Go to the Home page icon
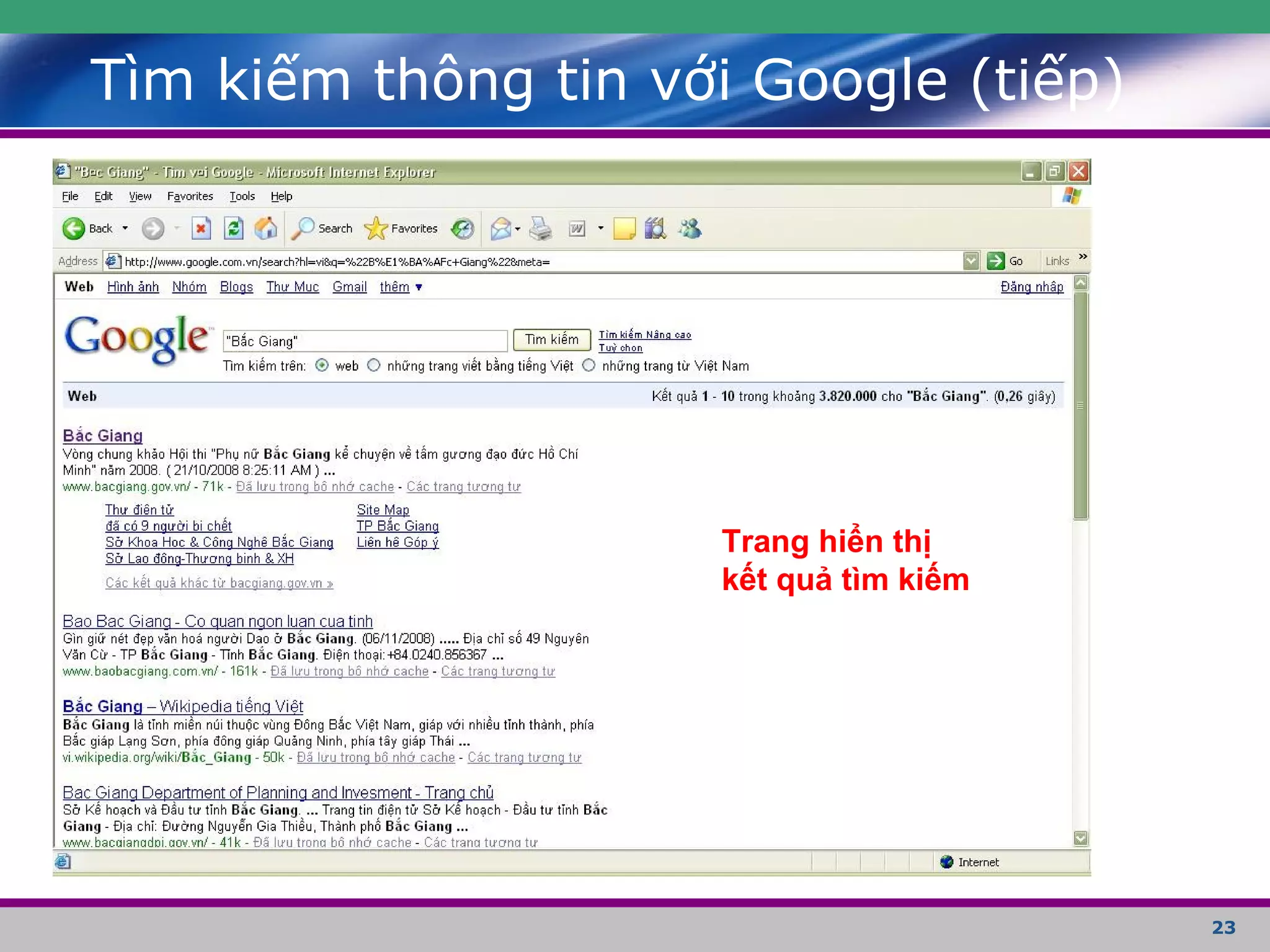Viewport: 1270px width, 952px height. point(265,229)
